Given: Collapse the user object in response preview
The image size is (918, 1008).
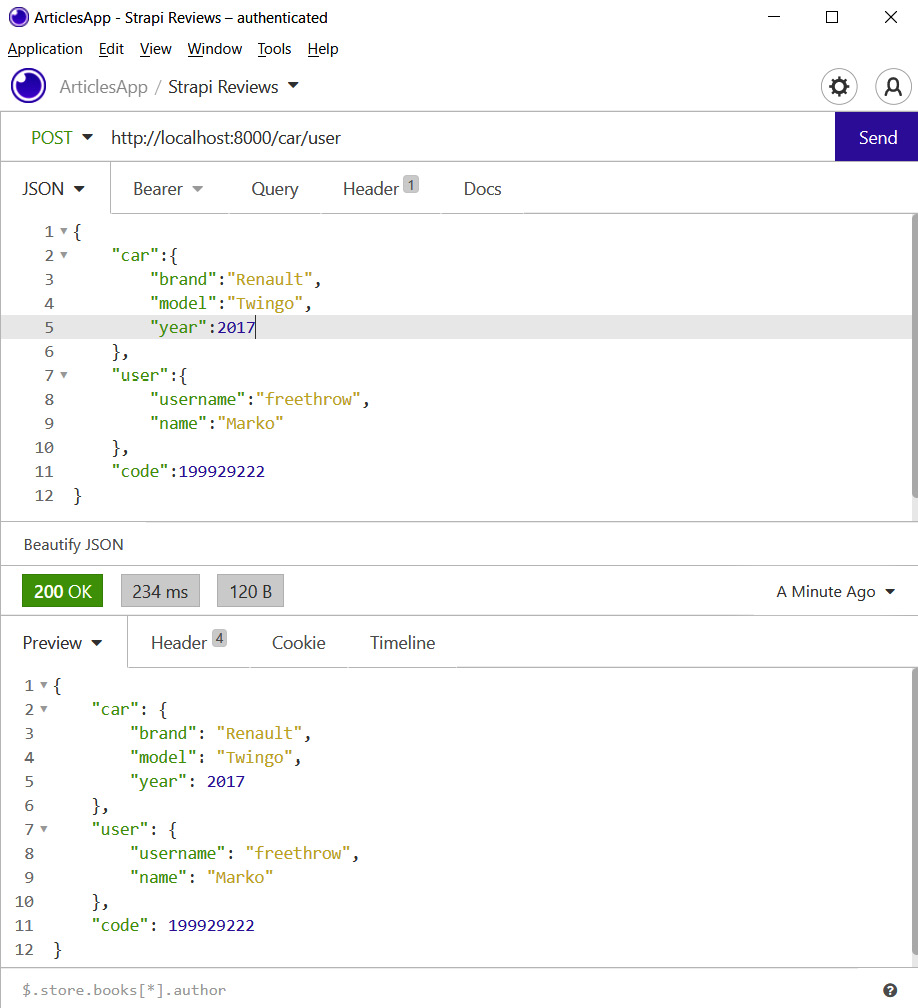Looking at the screenshot, I should point(41,829).
